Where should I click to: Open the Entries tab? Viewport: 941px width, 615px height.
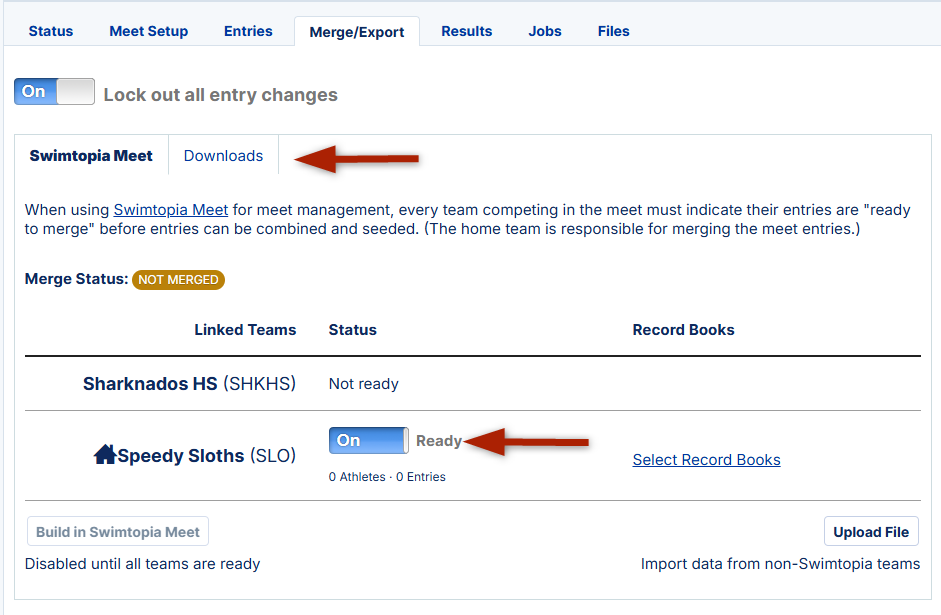click(248, 31)
